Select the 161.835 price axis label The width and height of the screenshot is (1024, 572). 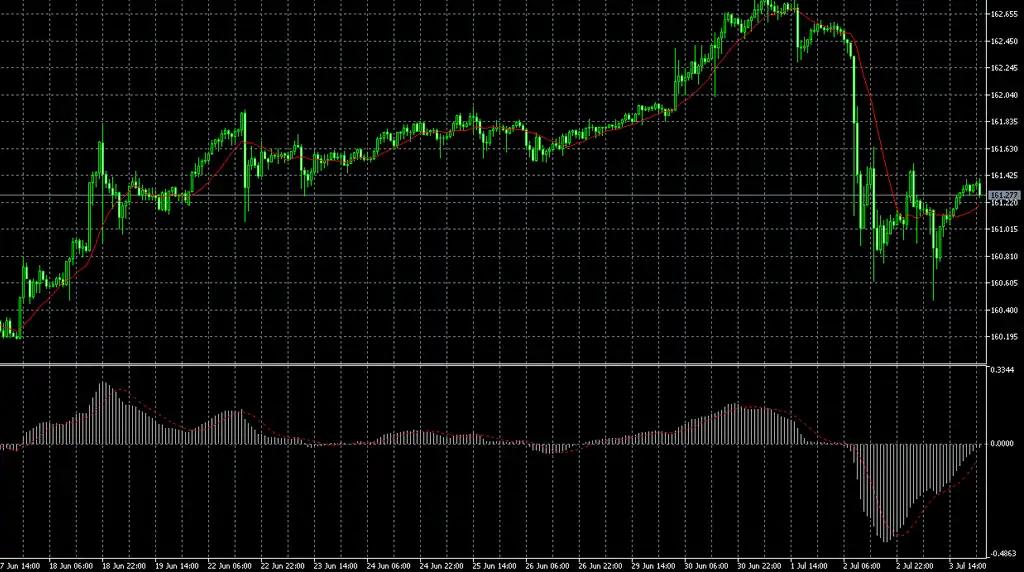[1004, 121]
